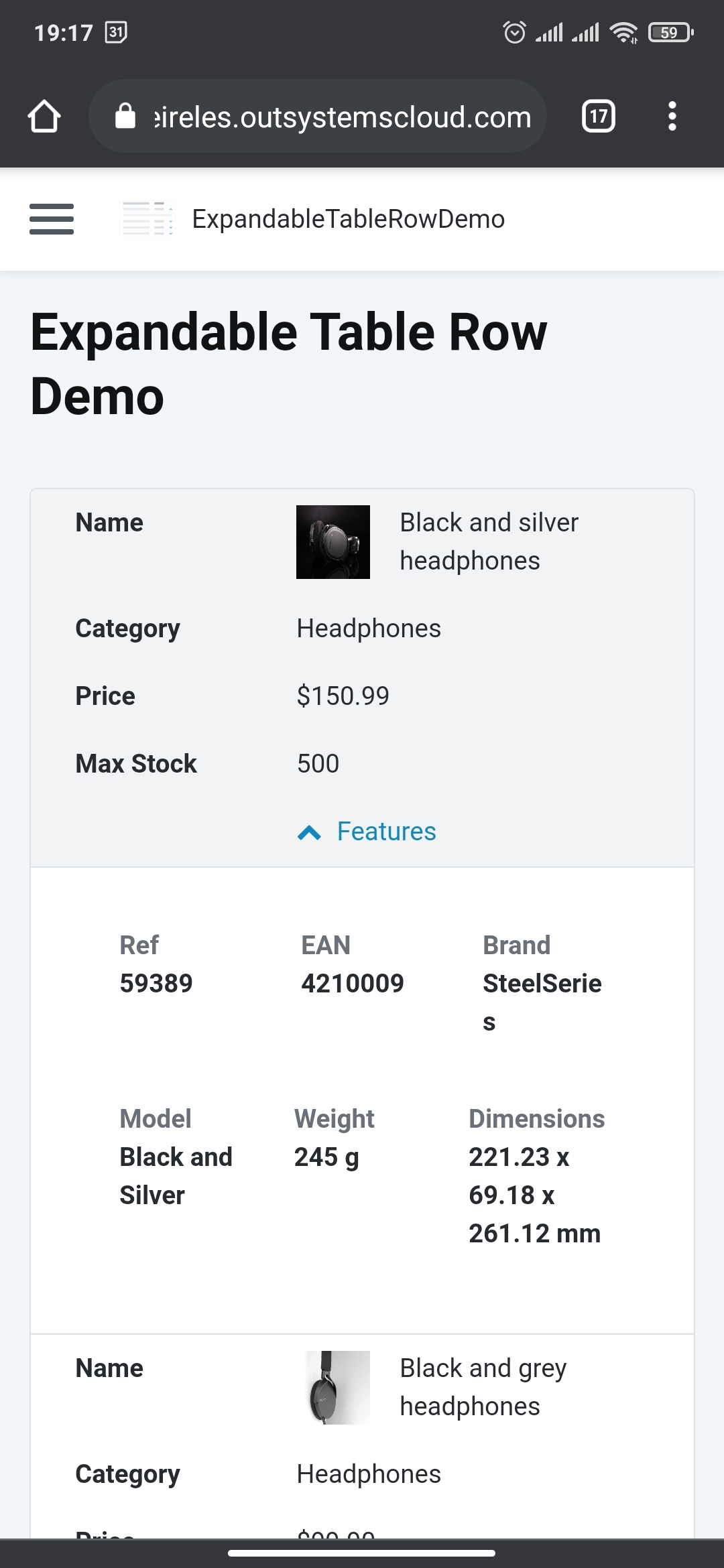Screen dimensions: 724x1568
Task: Open the tab switcher showing 17 tabs
Action: (x=598, y=117)
